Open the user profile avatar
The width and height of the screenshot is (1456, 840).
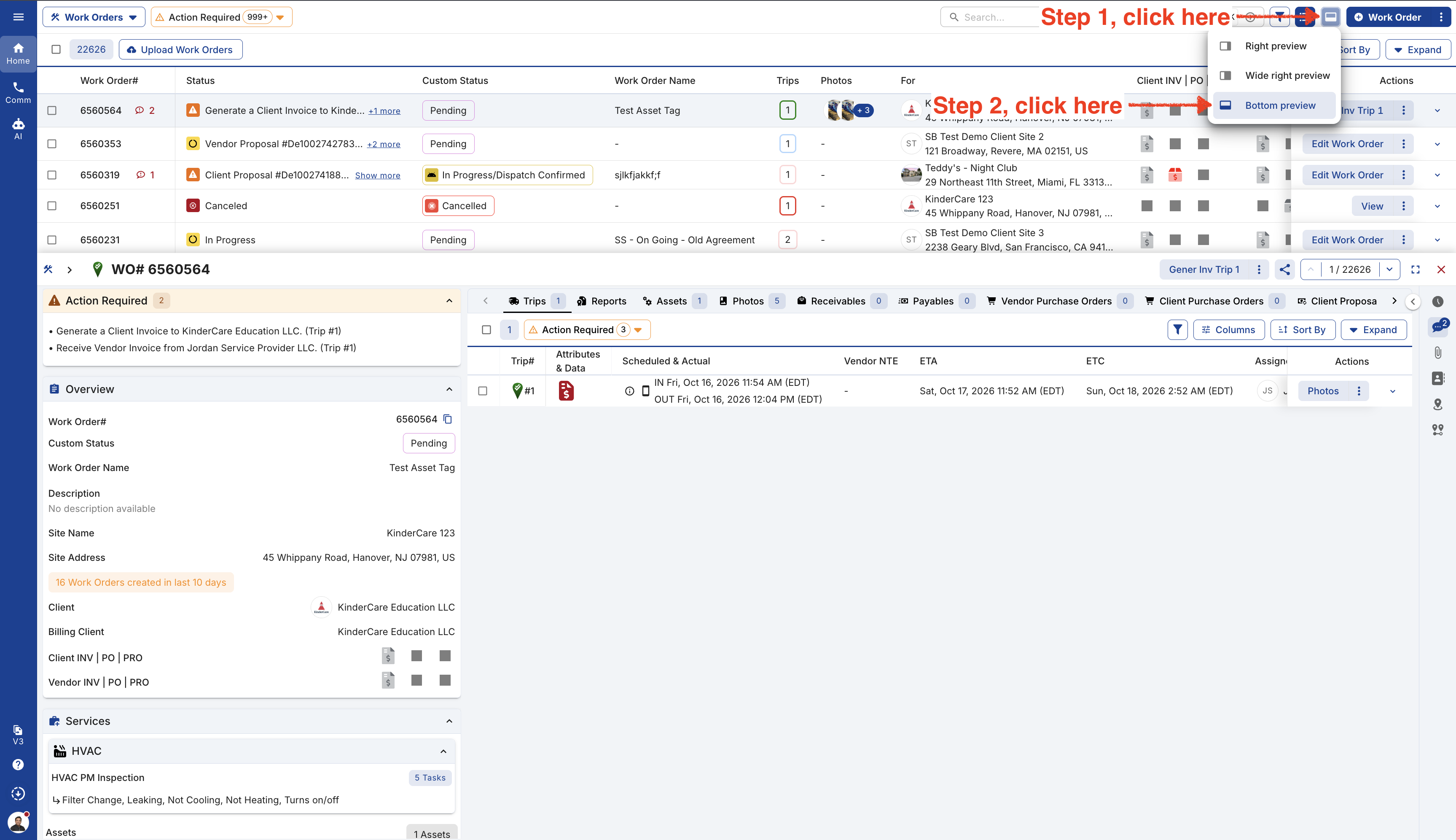[x=19, y=822]
